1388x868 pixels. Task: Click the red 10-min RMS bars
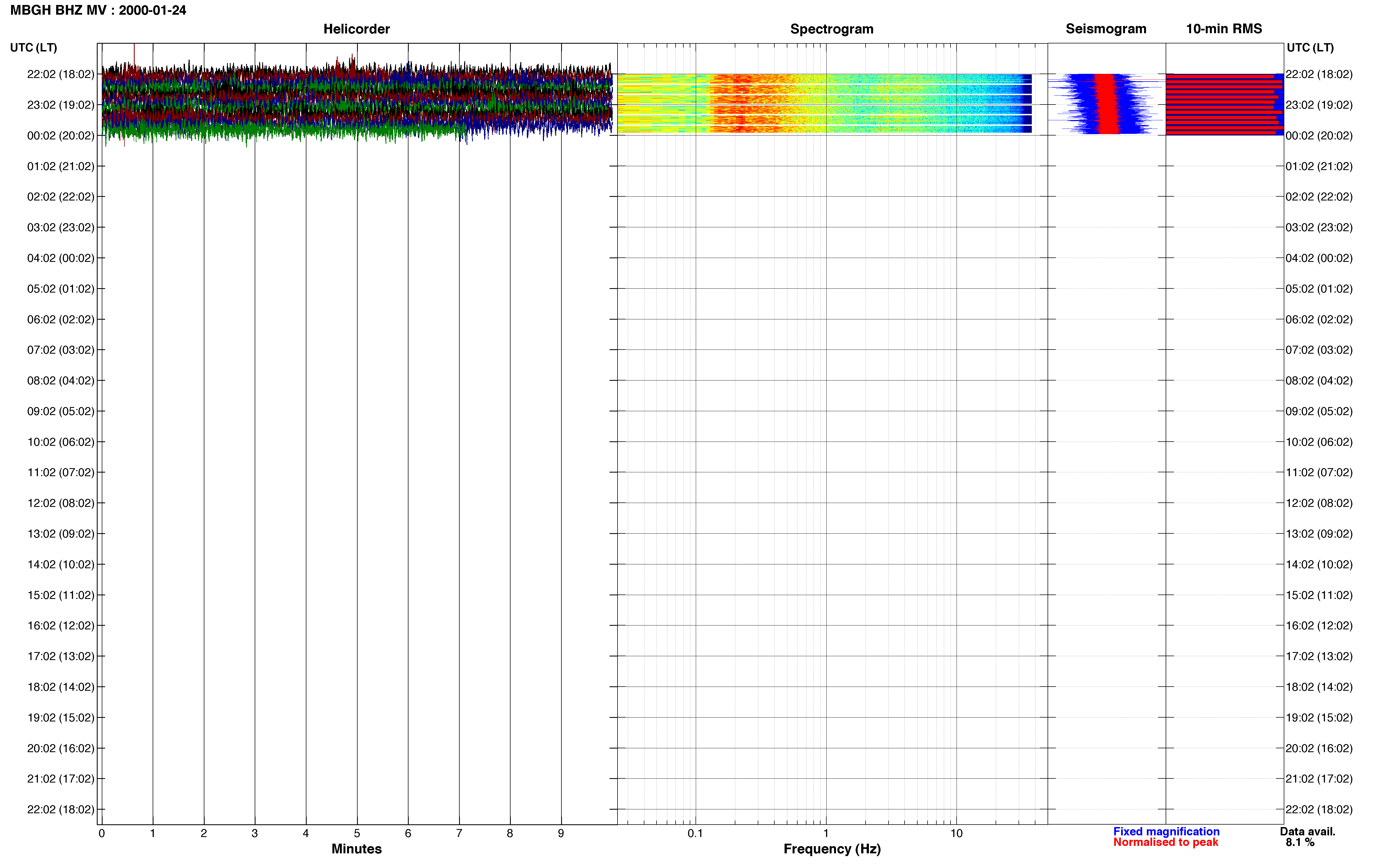[x=1224, y=104]
